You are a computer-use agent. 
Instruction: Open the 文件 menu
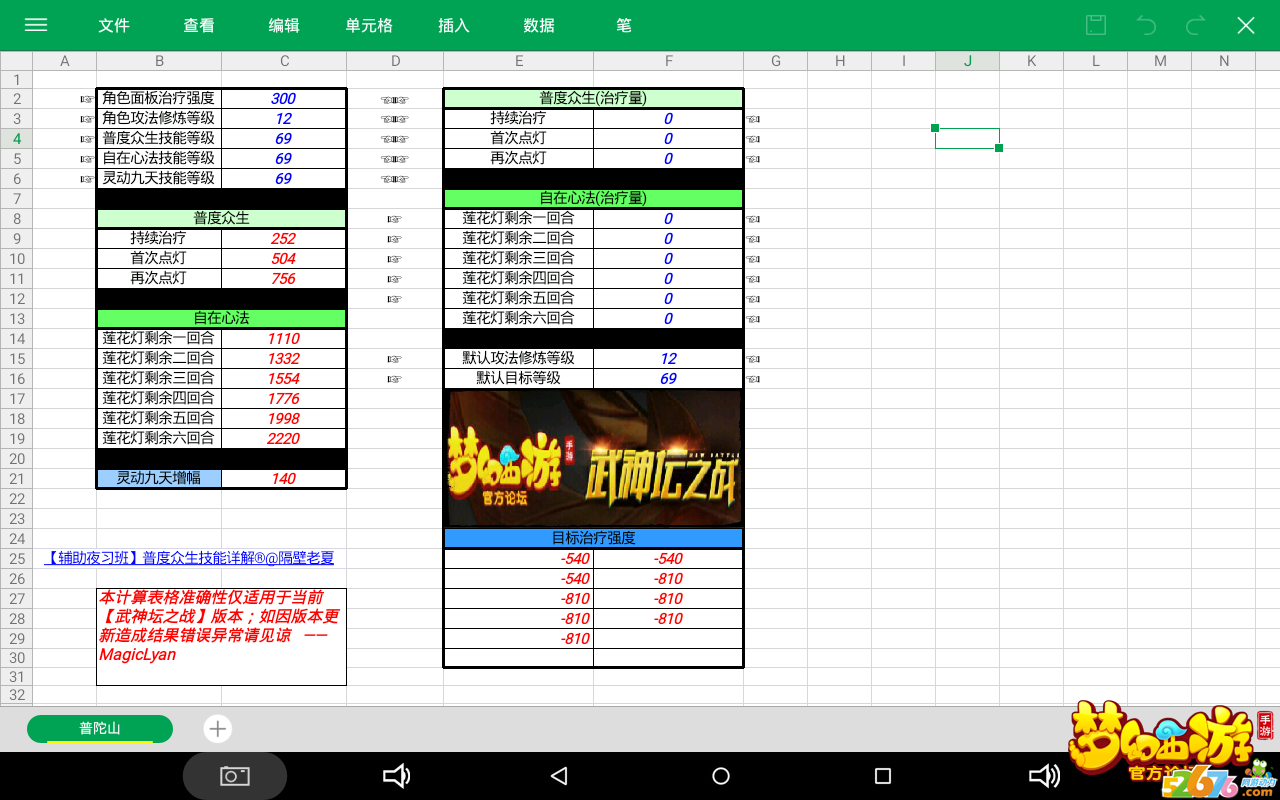point(114,25)
